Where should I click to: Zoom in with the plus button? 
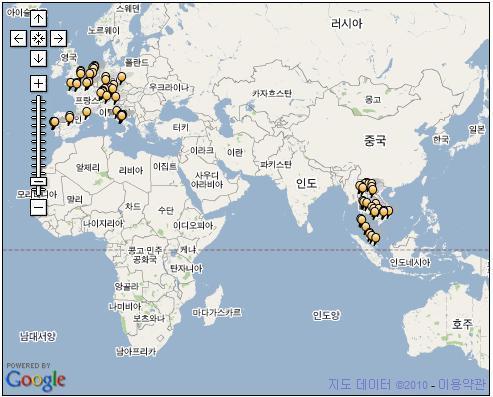[38, 83]
